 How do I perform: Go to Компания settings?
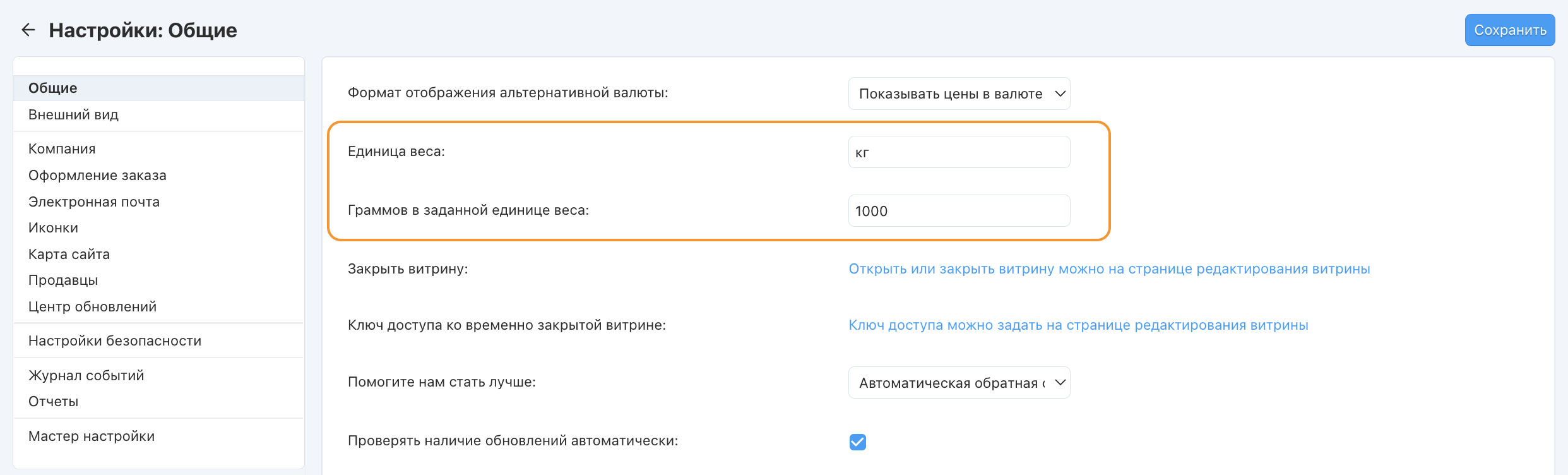point(62,149)
